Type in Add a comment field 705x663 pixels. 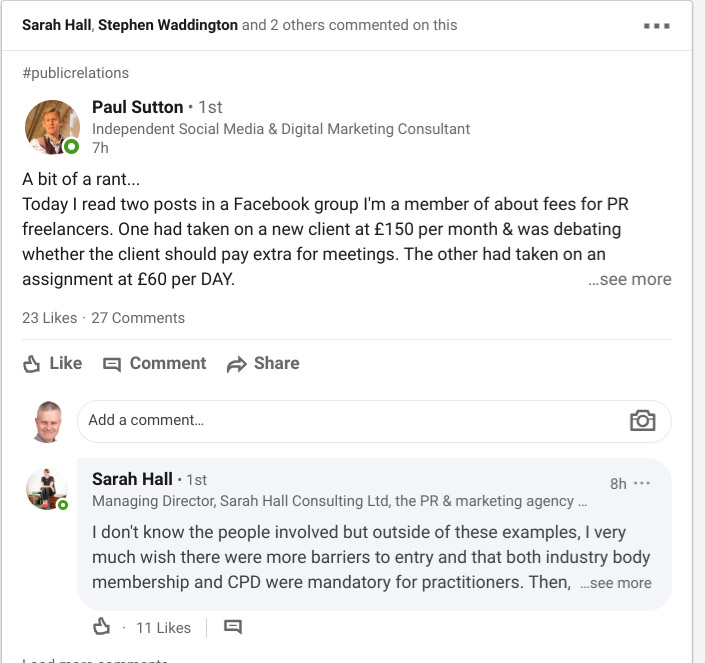pyautogui.click(x=350, y=420)
